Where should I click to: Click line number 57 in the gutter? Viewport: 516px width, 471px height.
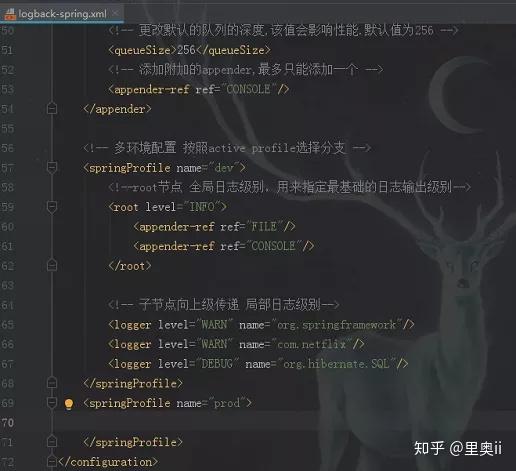click(7, 167)
